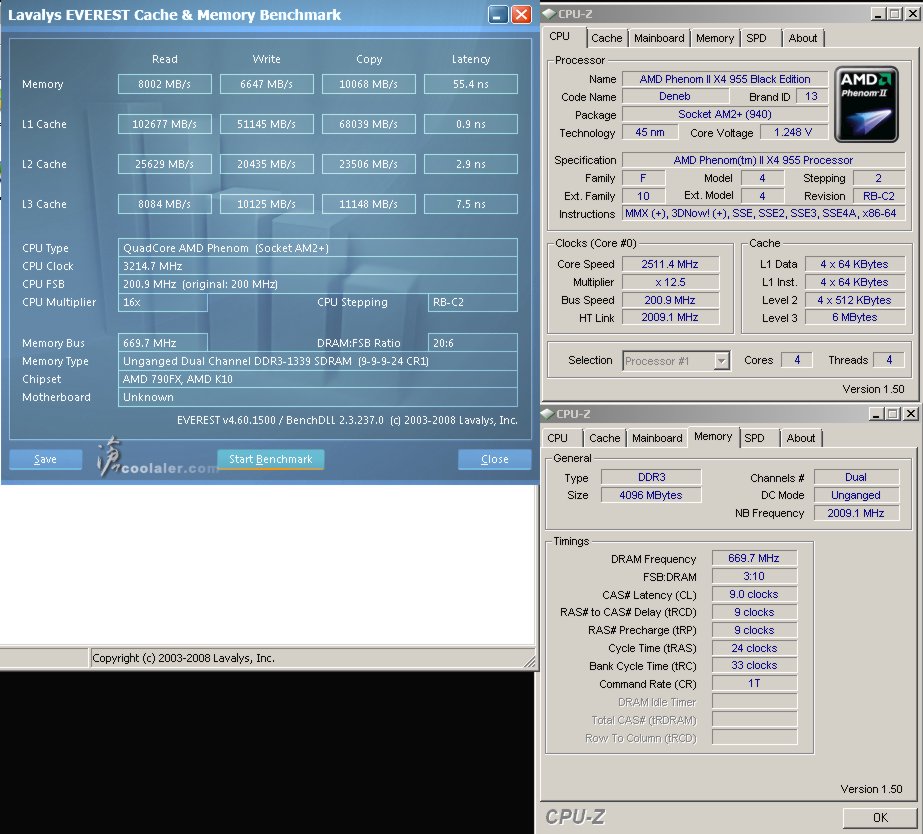
Task: Click the Motherboard Unknown field
Action: click(318, 397)
